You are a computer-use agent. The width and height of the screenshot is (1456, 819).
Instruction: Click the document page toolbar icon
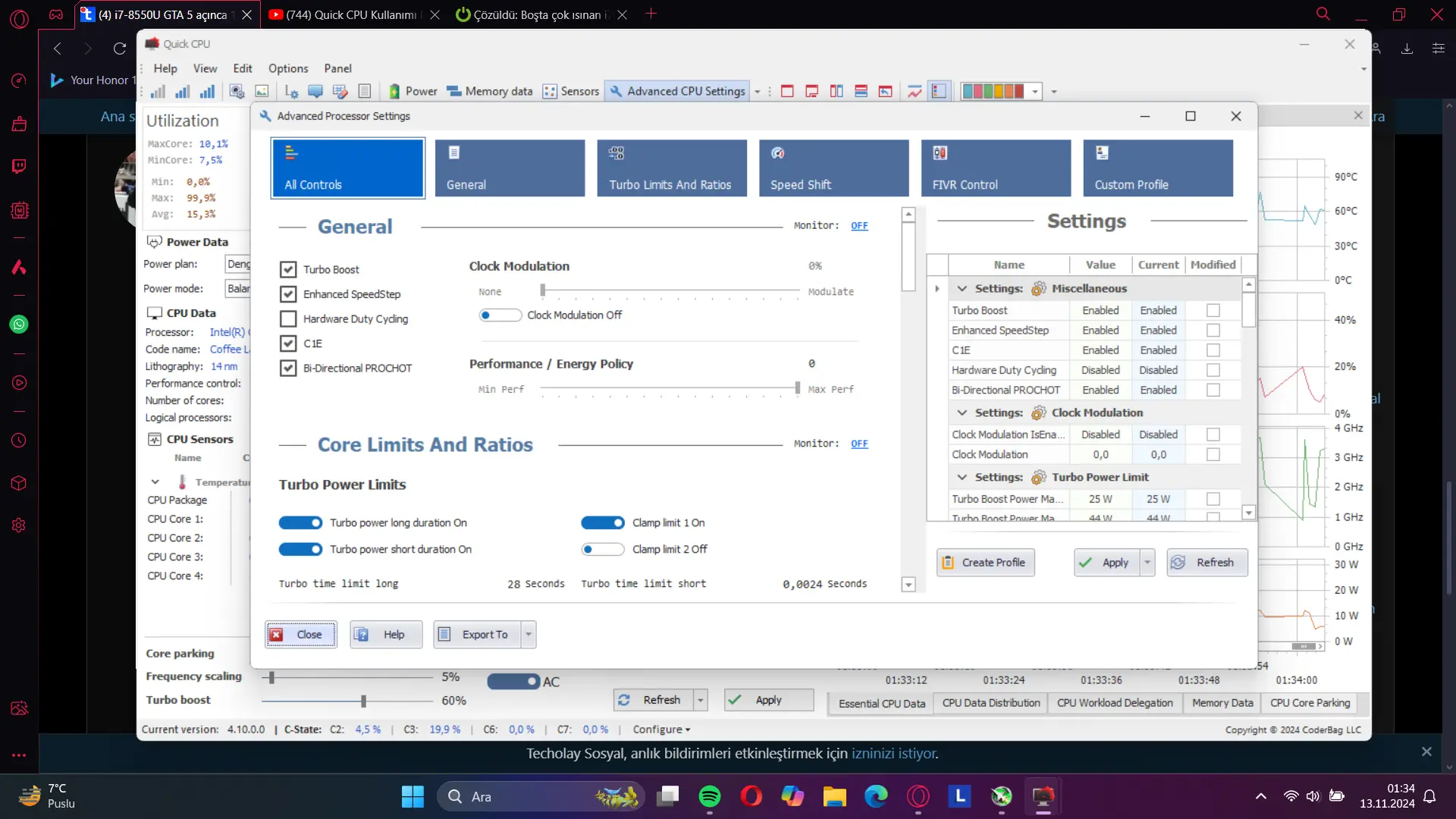coord(365,91)
